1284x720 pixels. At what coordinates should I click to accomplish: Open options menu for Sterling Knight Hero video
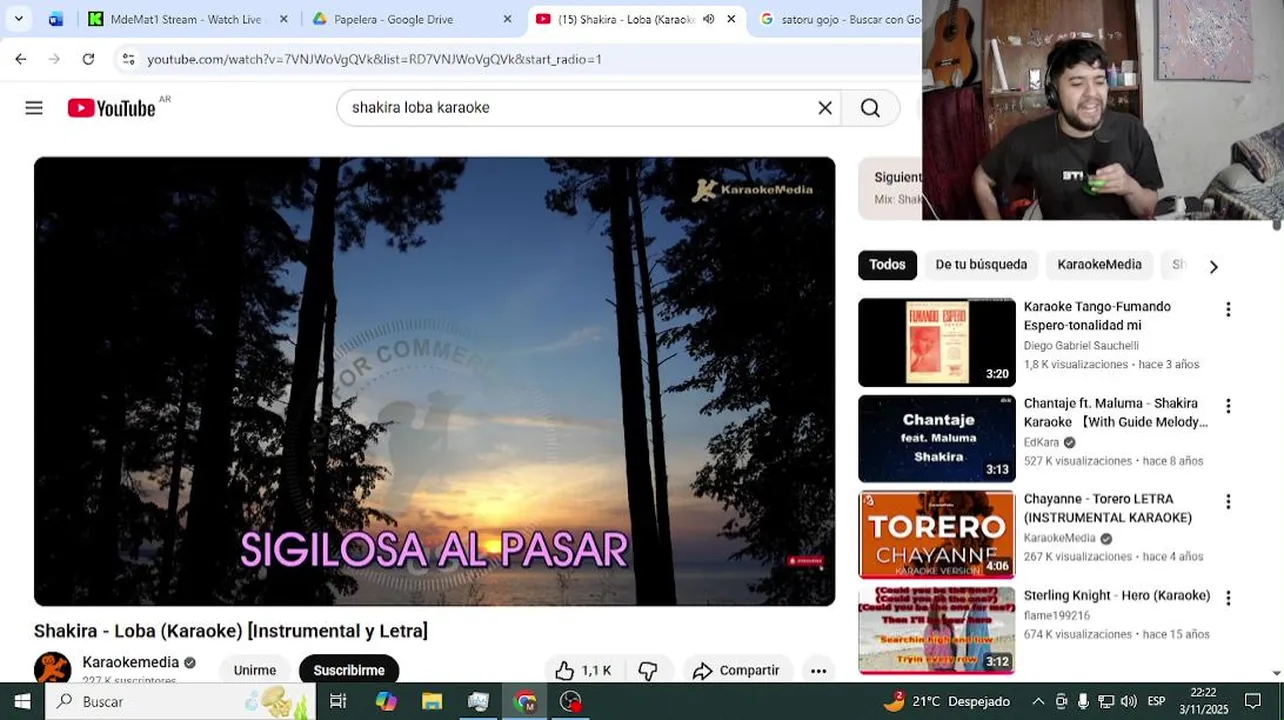coord(1228,598)
